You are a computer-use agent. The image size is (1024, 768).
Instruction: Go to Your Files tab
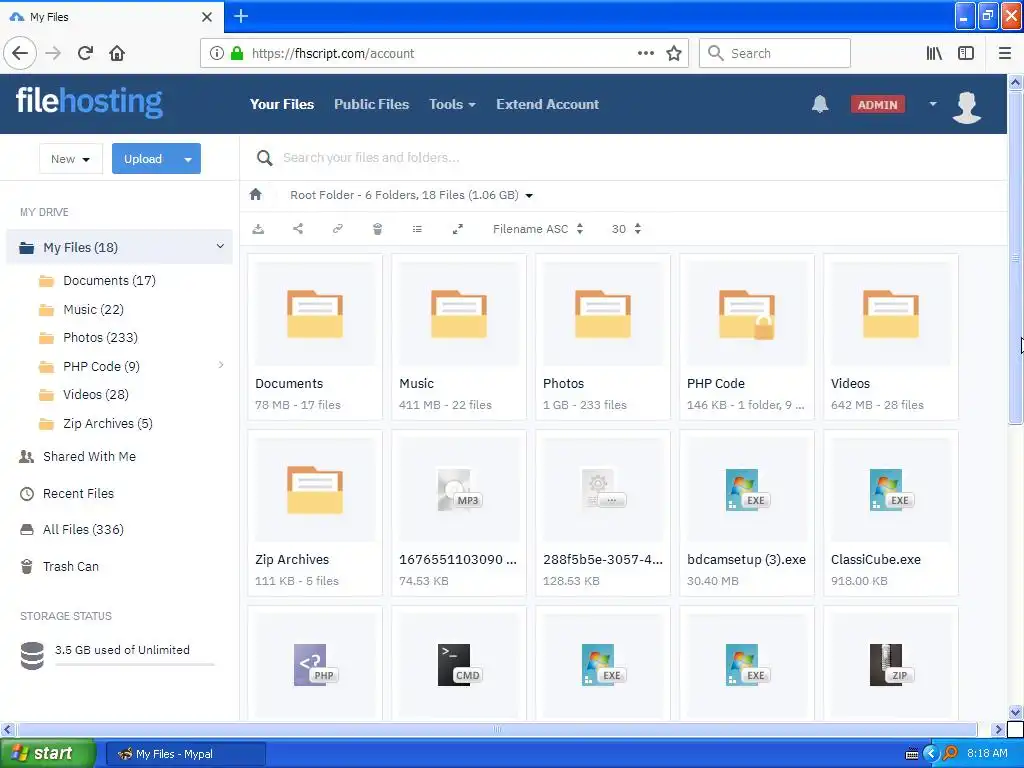(x=282, y=104)
